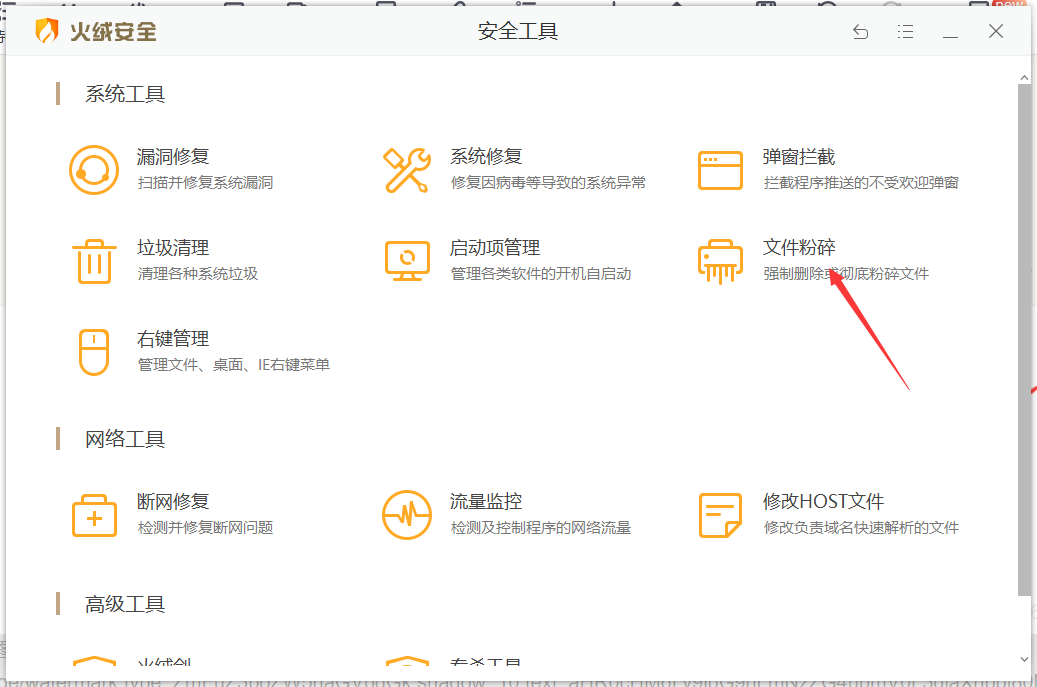
Task: Close the 安全工具 window
Action: (996, 31)
